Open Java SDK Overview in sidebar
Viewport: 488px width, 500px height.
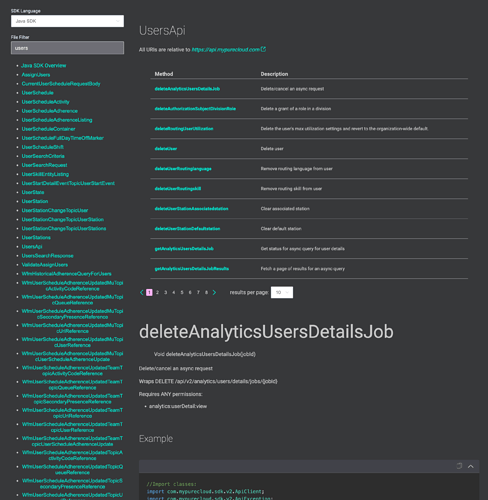44,66
